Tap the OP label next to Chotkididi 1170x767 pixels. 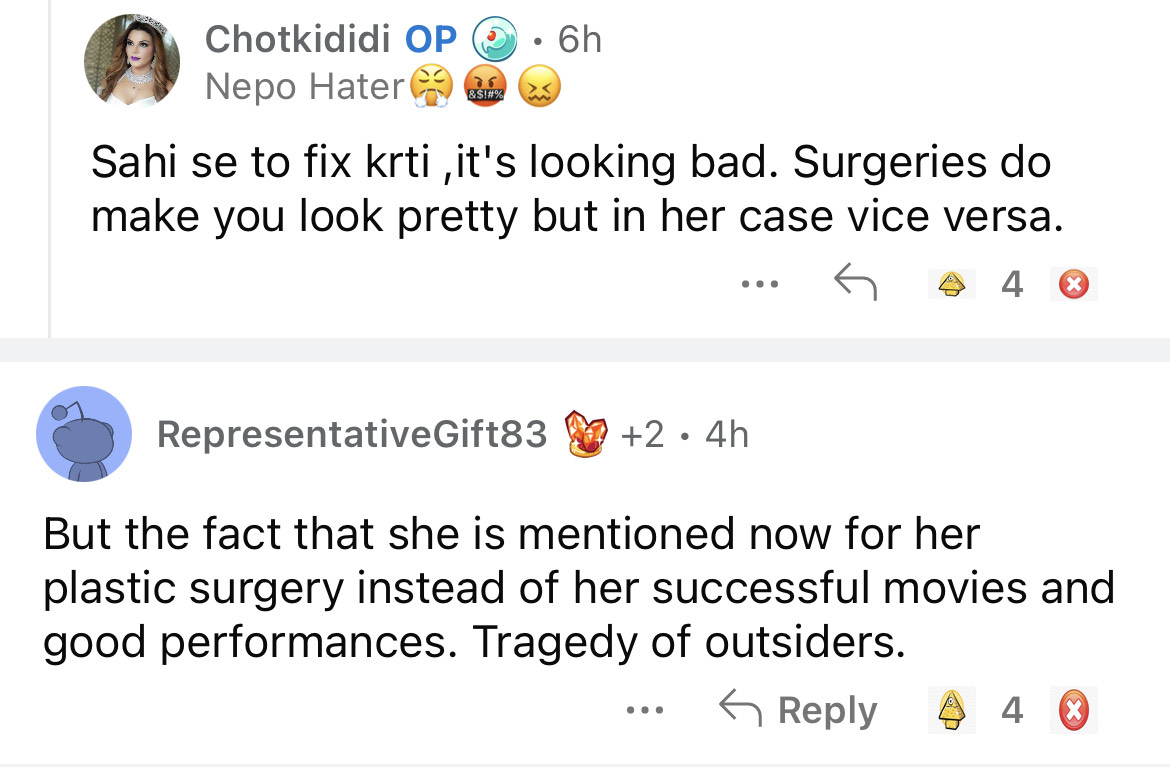(430, 39)
